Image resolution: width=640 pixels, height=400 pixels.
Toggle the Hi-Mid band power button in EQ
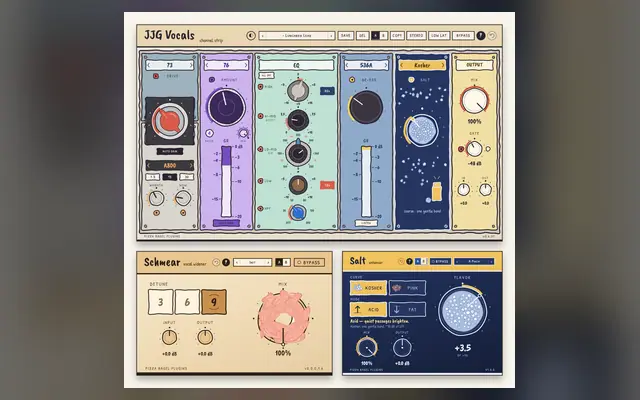(260, 116)
